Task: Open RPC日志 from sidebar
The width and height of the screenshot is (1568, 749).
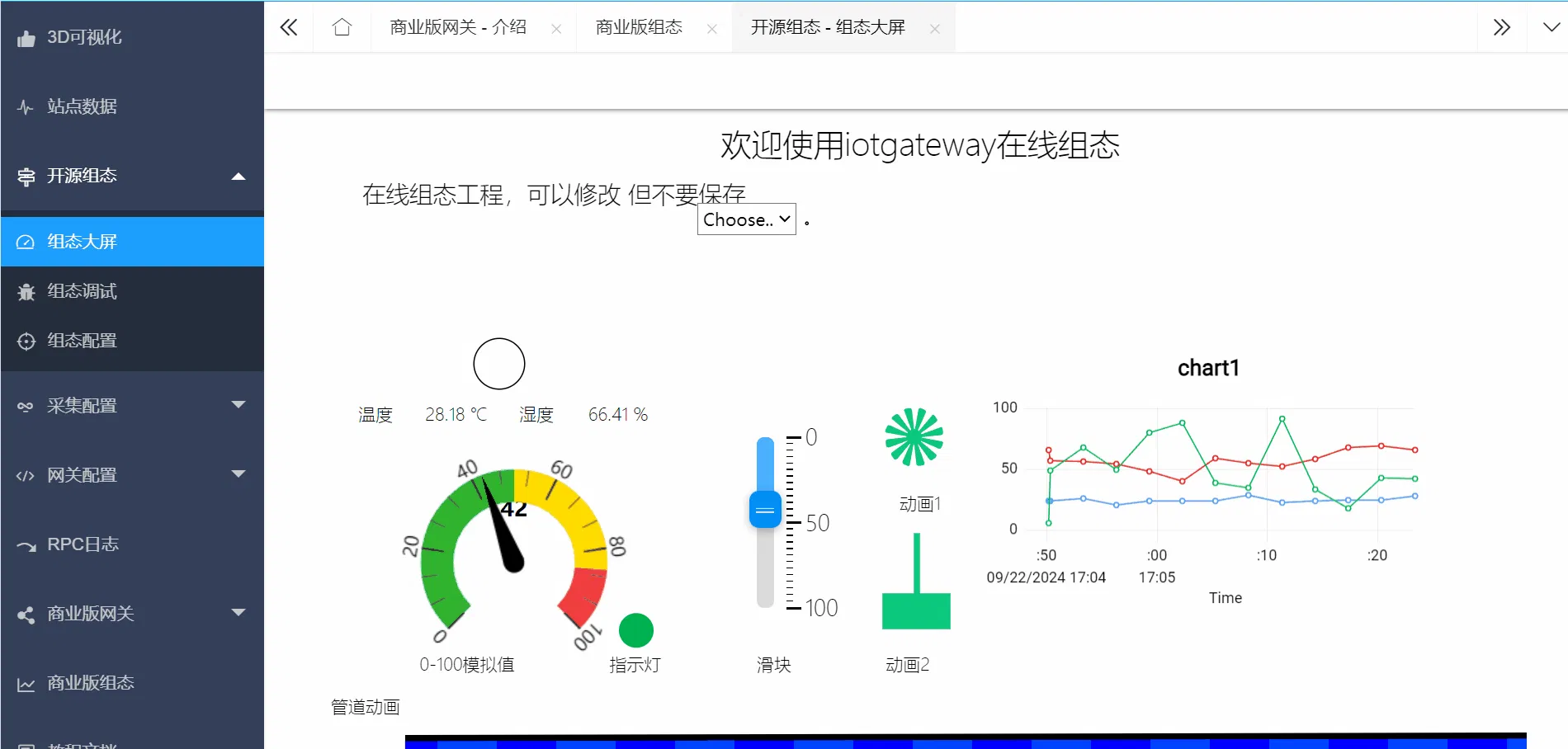Action: tap(83, 544)
